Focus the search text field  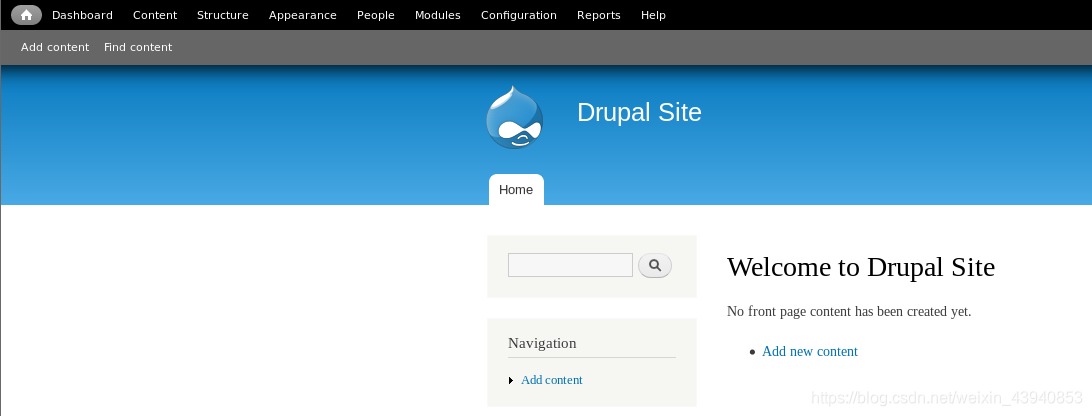[x=570, y=265]
